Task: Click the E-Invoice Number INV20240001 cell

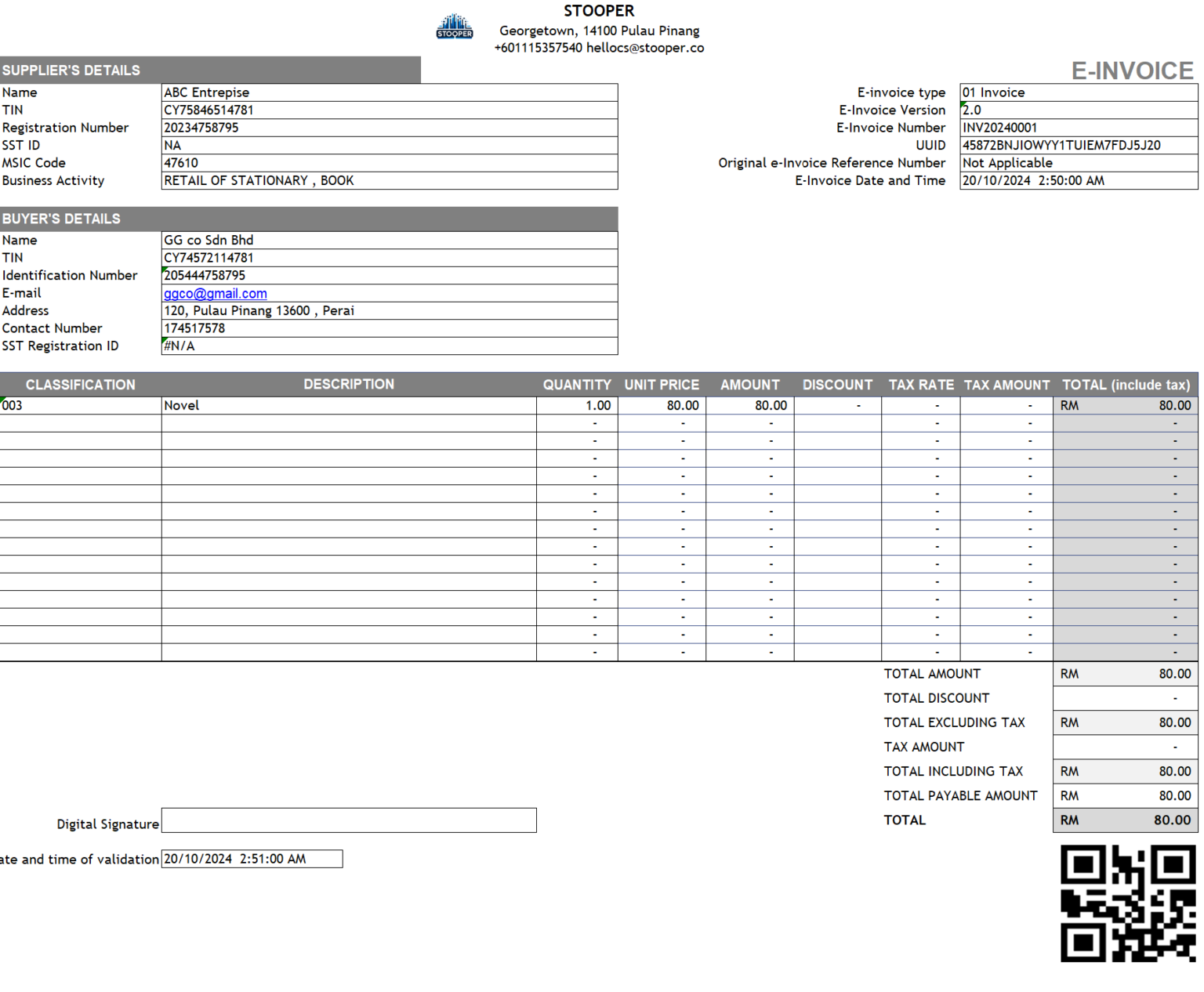Action: pyautogui.click(x=1078, y=128)
